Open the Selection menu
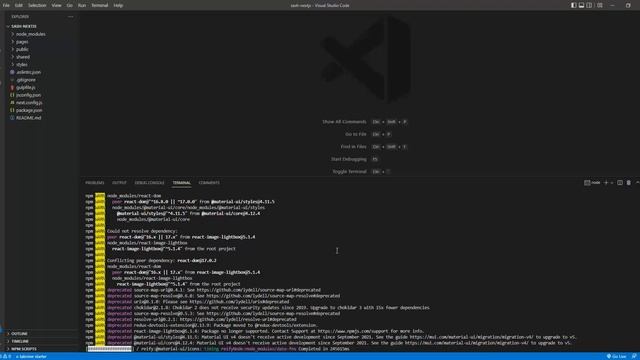 pos(37,5)
